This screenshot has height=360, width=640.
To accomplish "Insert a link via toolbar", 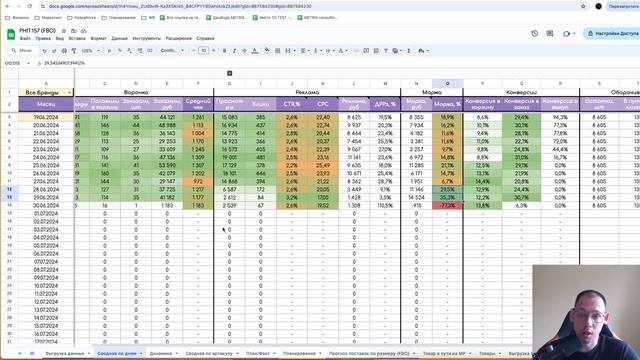I will (356, 51).
